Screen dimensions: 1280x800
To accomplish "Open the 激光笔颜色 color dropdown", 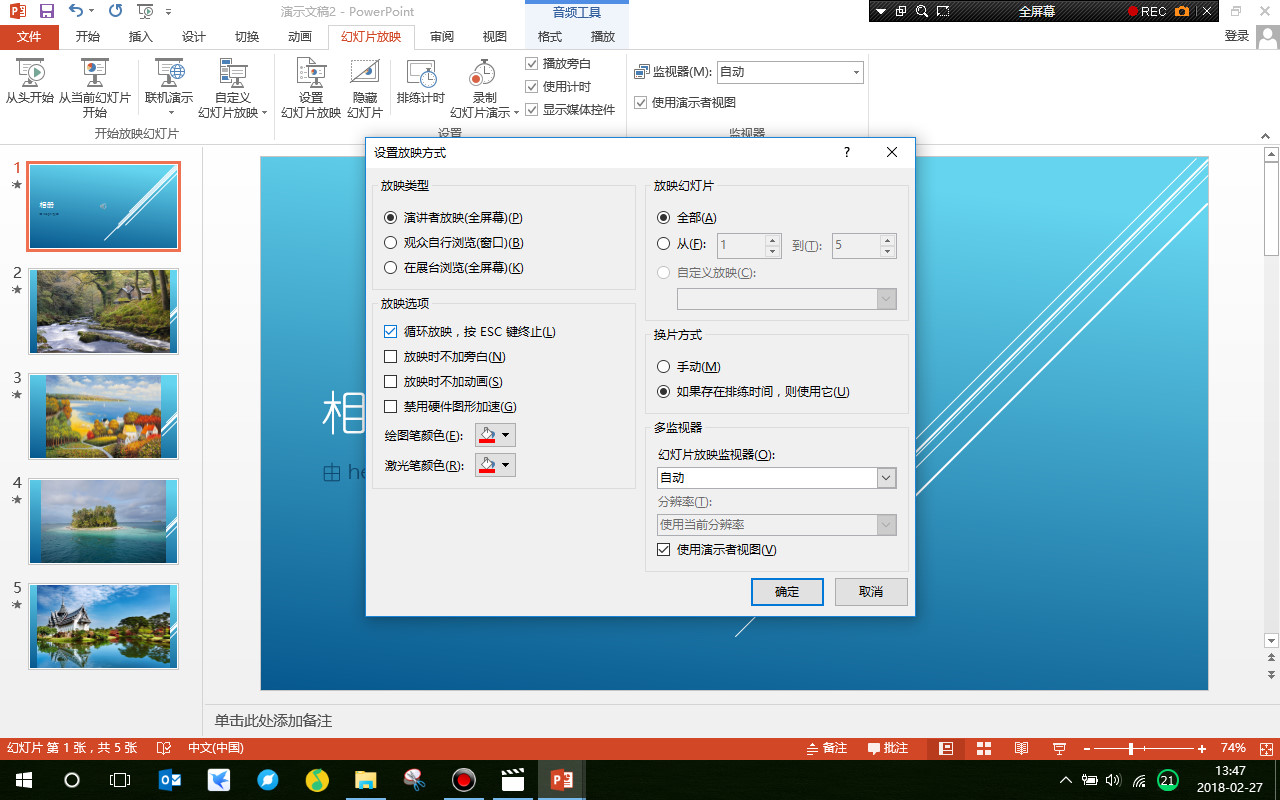I will point(506,464).
